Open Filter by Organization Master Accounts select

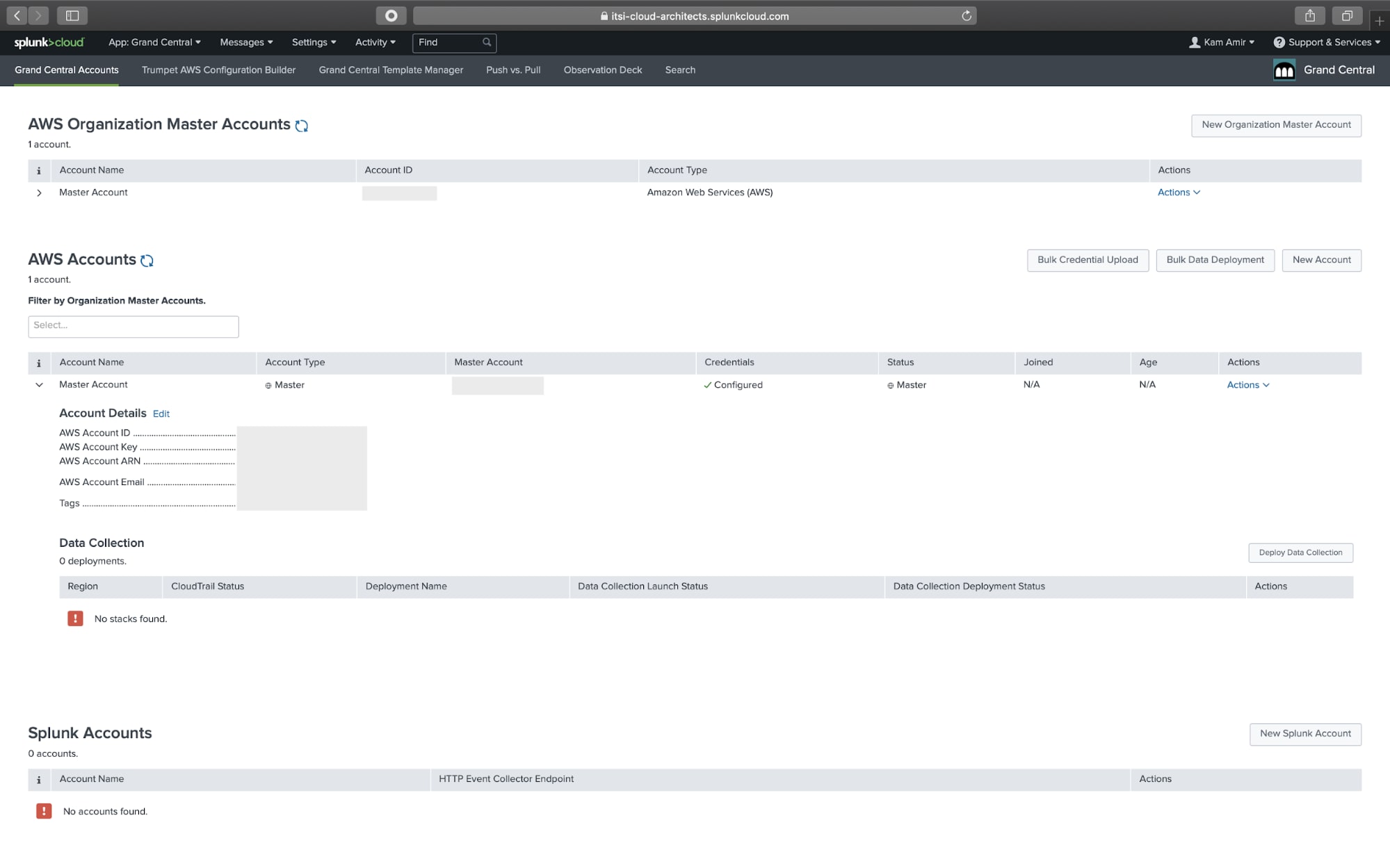point(134,327)
